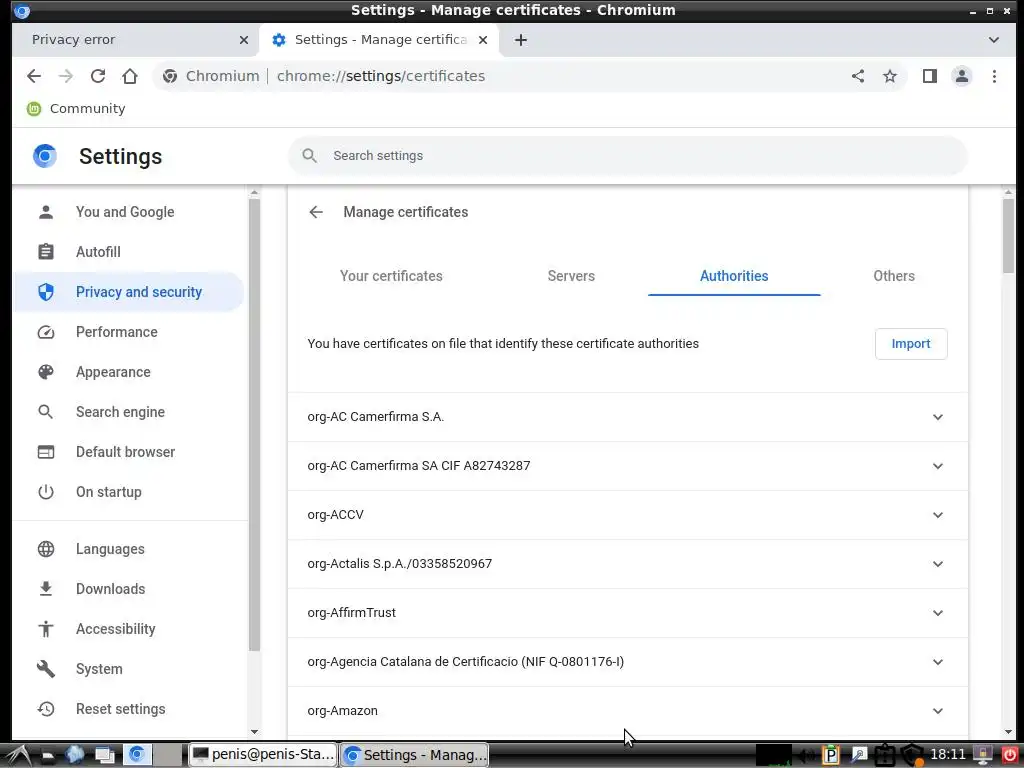The width and height of the screenshot is (1024, 768).
Task: Share this page using the share icon
Action: pyautogui.click(x=858, y=76)
